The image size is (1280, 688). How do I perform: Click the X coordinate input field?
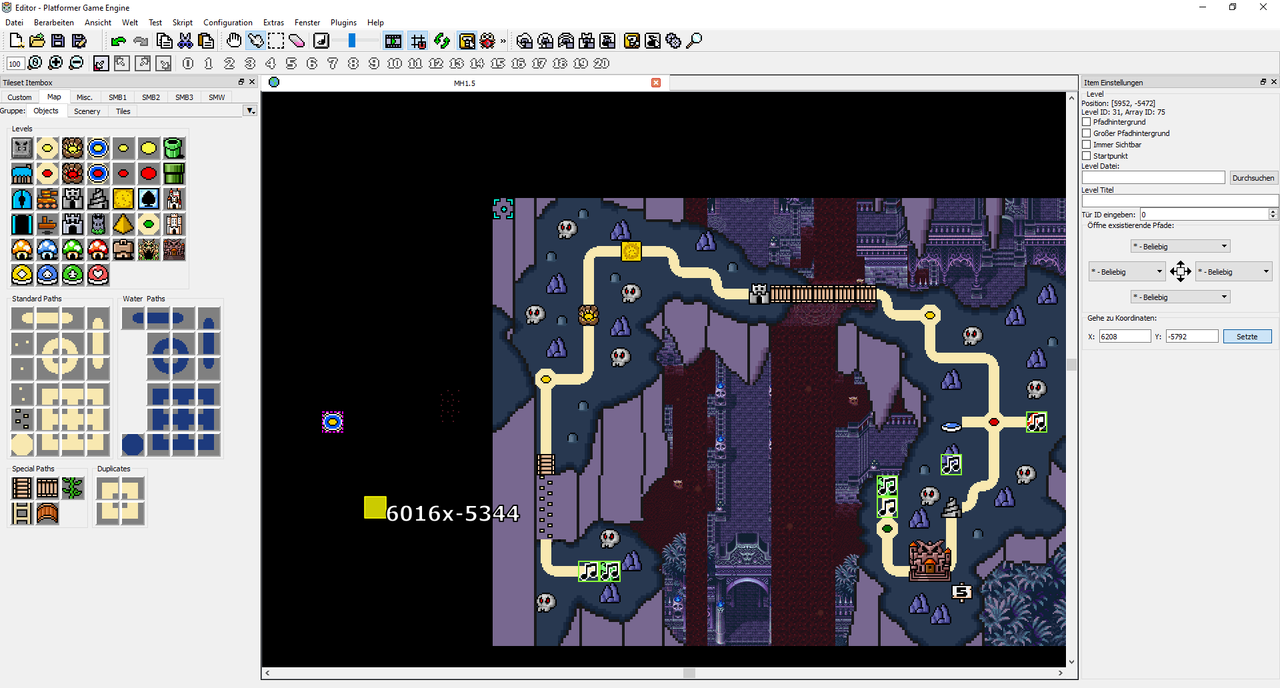coord(1125,337)
